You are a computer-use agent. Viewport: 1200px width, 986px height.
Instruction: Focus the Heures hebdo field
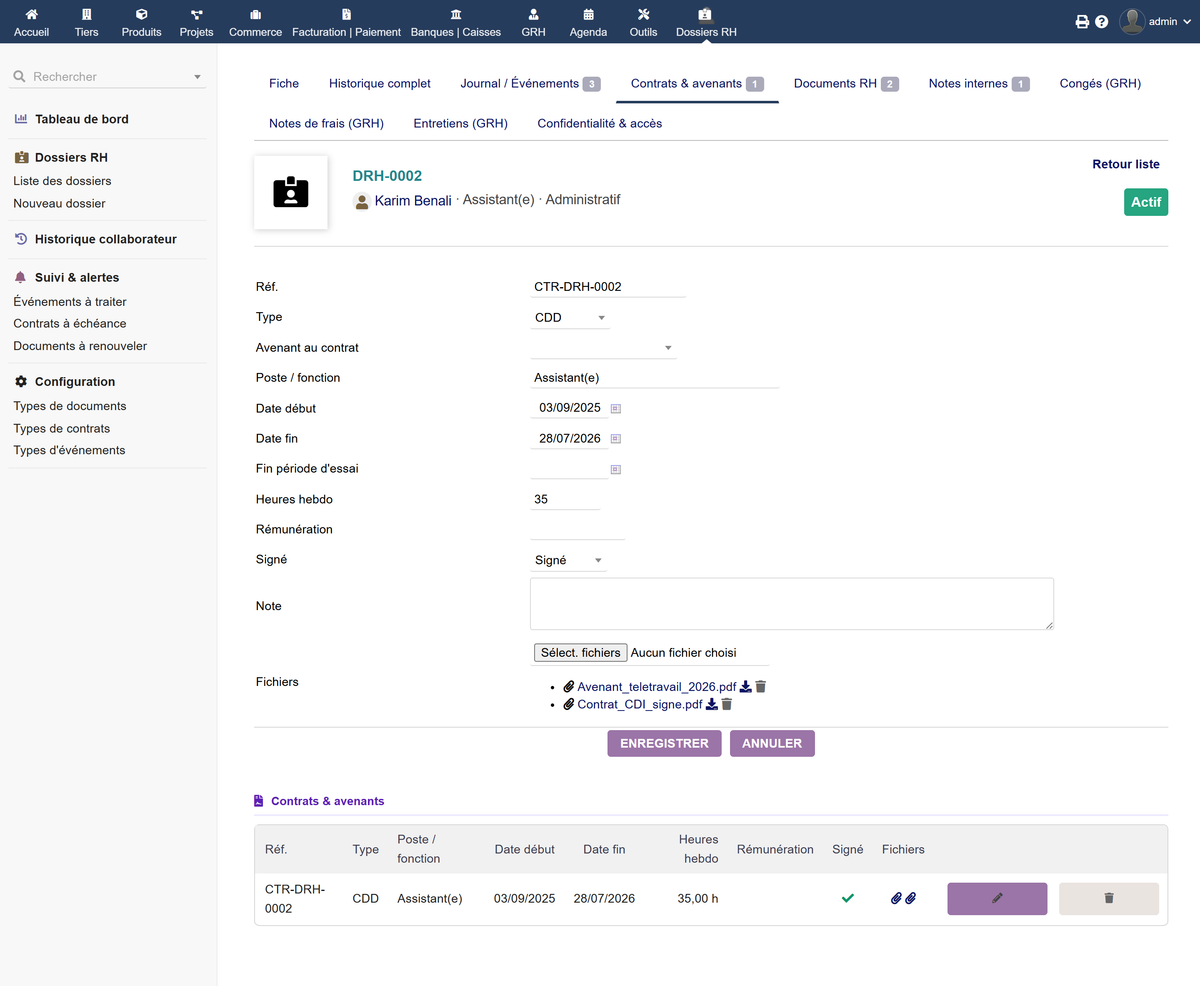tap(565, 499)
